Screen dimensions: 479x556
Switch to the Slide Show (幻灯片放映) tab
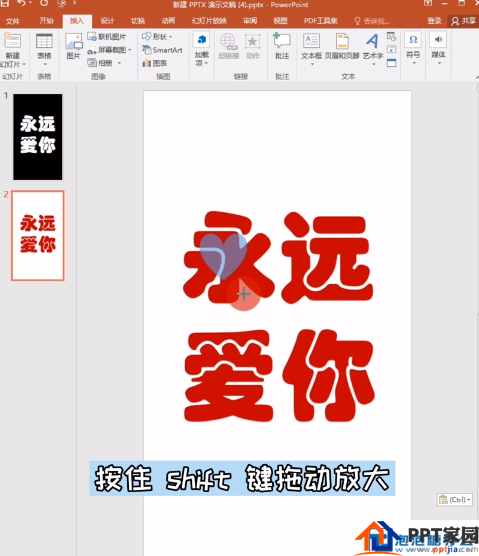click(209, 21)
